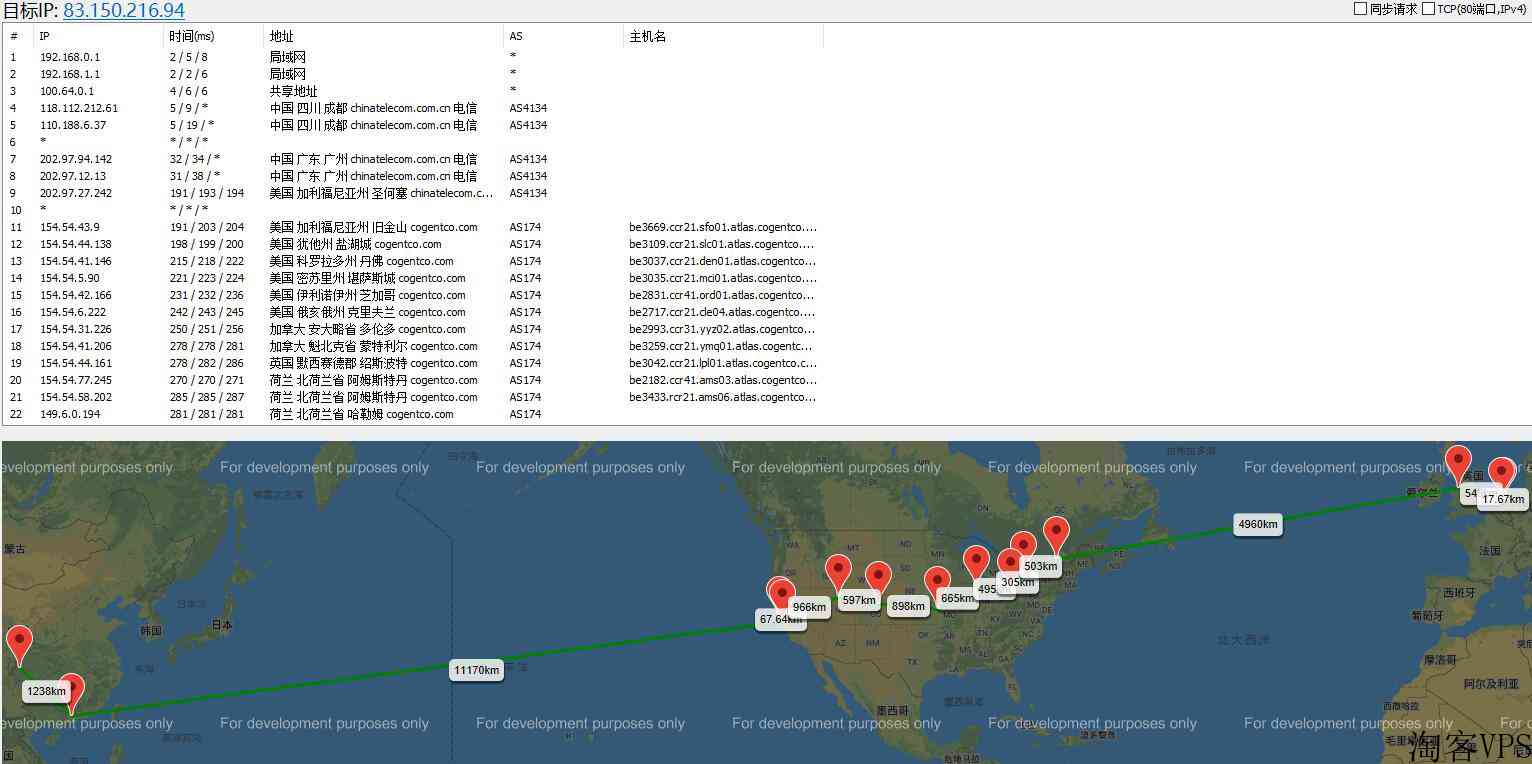
Task: Select the Montreal pin at the 4960km line start
Action: click(x=1056, y=533)
